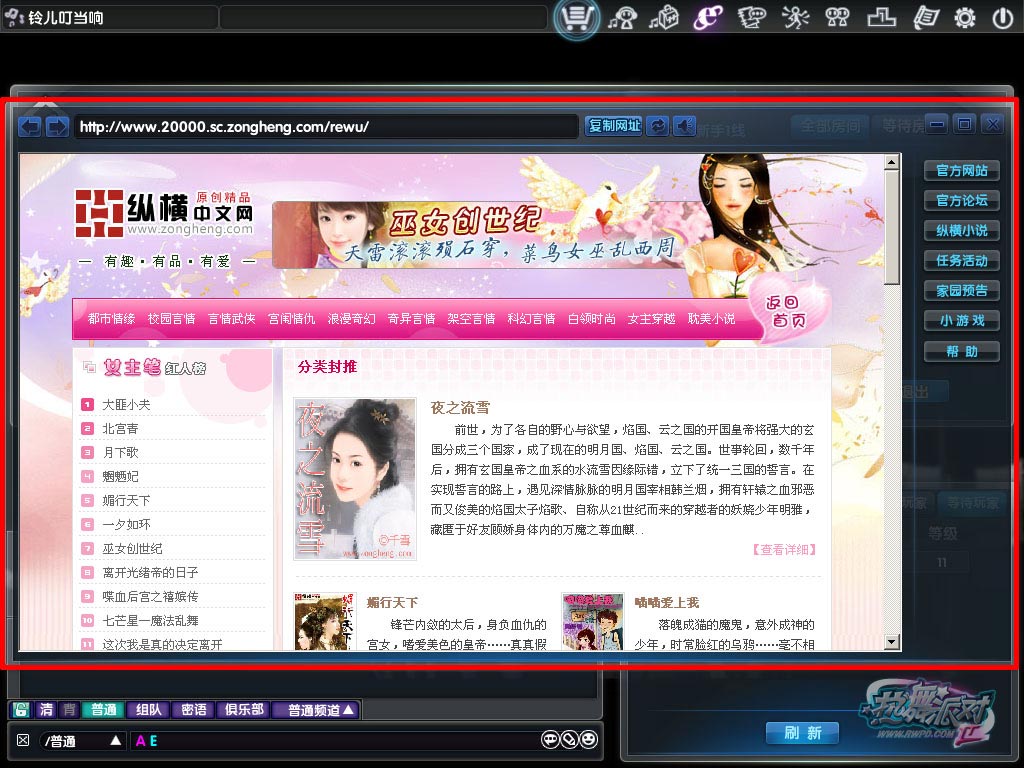Select the 宫闱情仇 category
Screen dimensions: 1024x768
coord(291,319)
